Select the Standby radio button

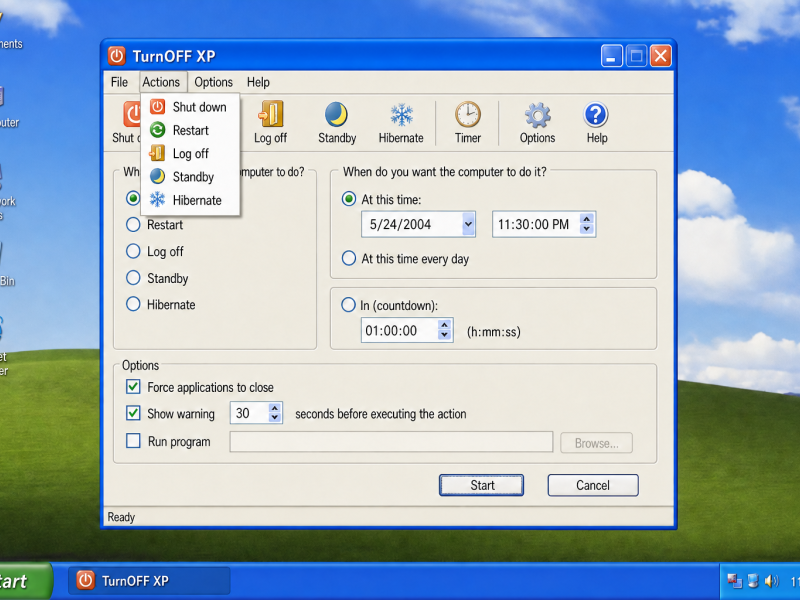pyautogui.click(x=133, y=278)
